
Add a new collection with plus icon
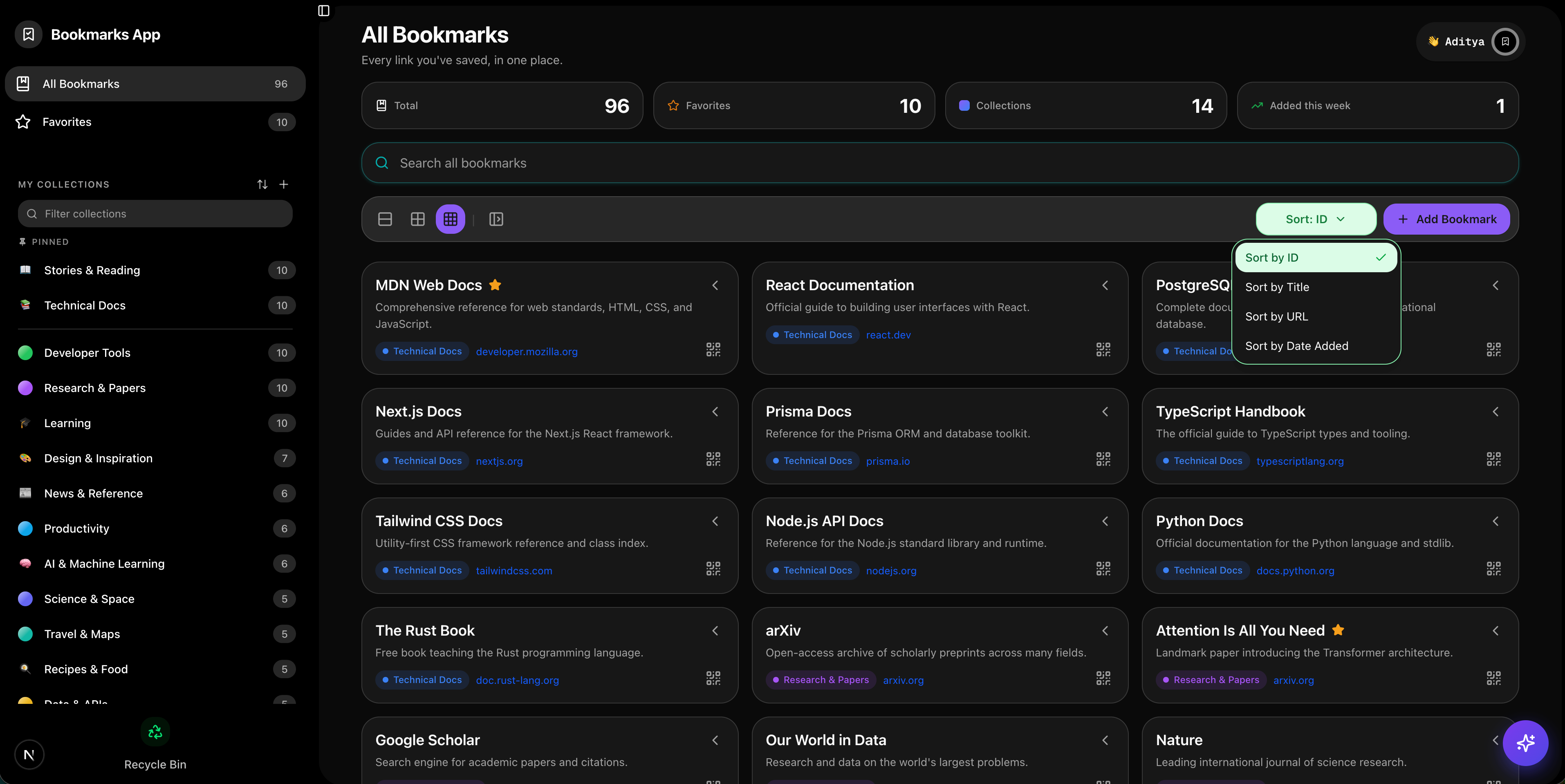pos(284,184)
